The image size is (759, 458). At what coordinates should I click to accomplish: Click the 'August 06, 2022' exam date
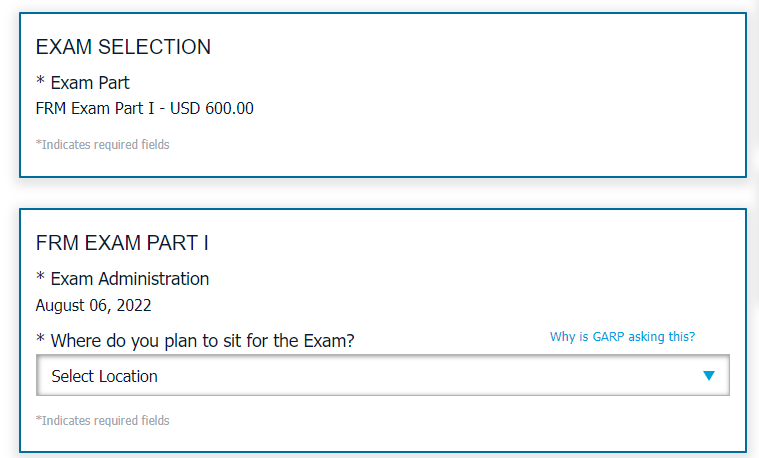point(93,305)
